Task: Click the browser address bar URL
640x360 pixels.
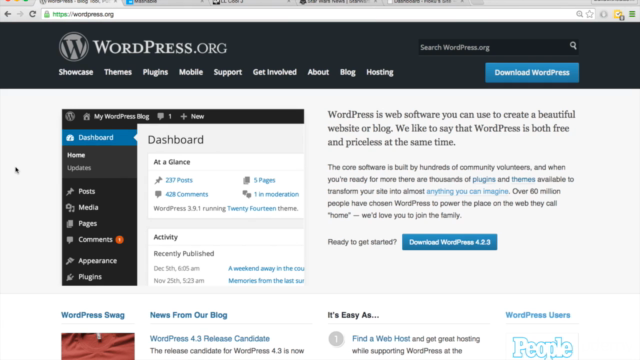Action: click(83, 14)
